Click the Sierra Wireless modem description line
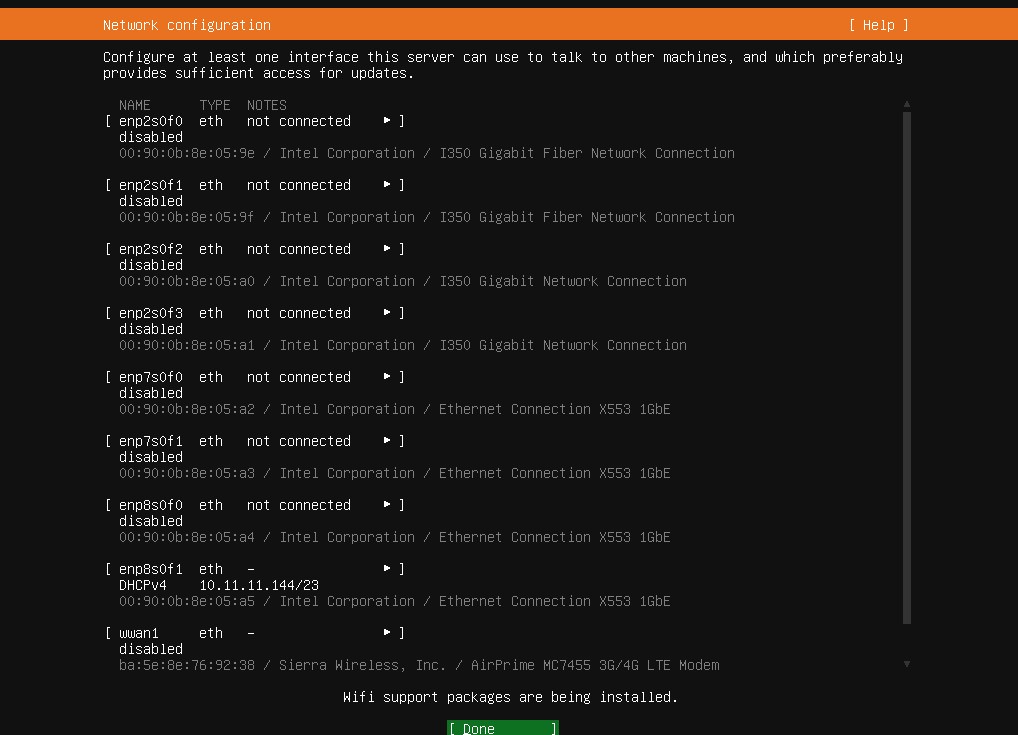Image resolution: width=1018 pixels, height=735 pixels. click(x=419, y=665)
